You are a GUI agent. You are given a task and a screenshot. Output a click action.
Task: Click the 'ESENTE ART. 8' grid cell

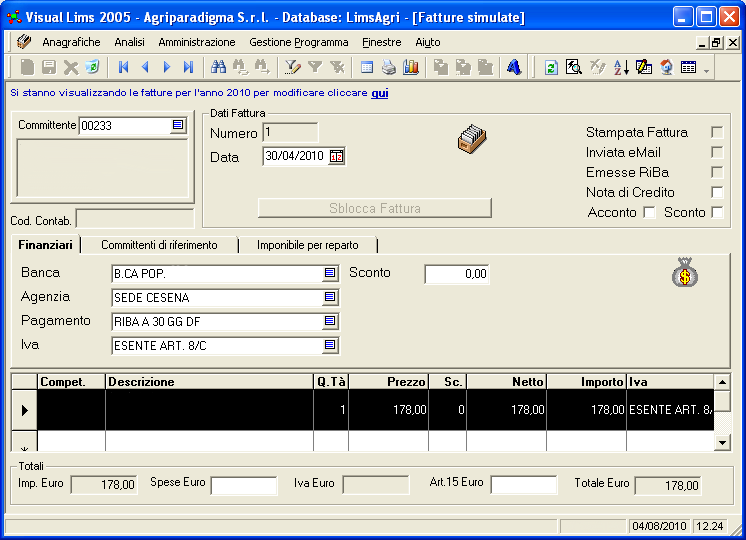(x=670, y=410)
